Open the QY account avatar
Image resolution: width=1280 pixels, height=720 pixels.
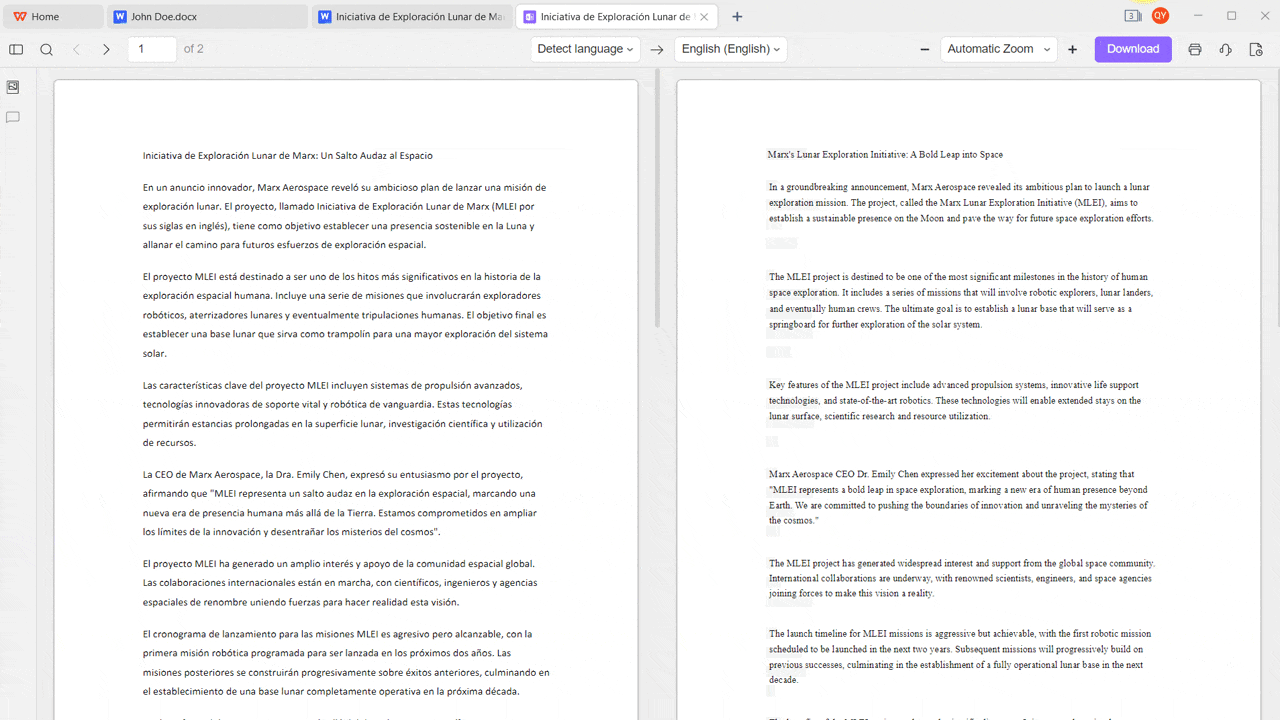(1160, 16)
